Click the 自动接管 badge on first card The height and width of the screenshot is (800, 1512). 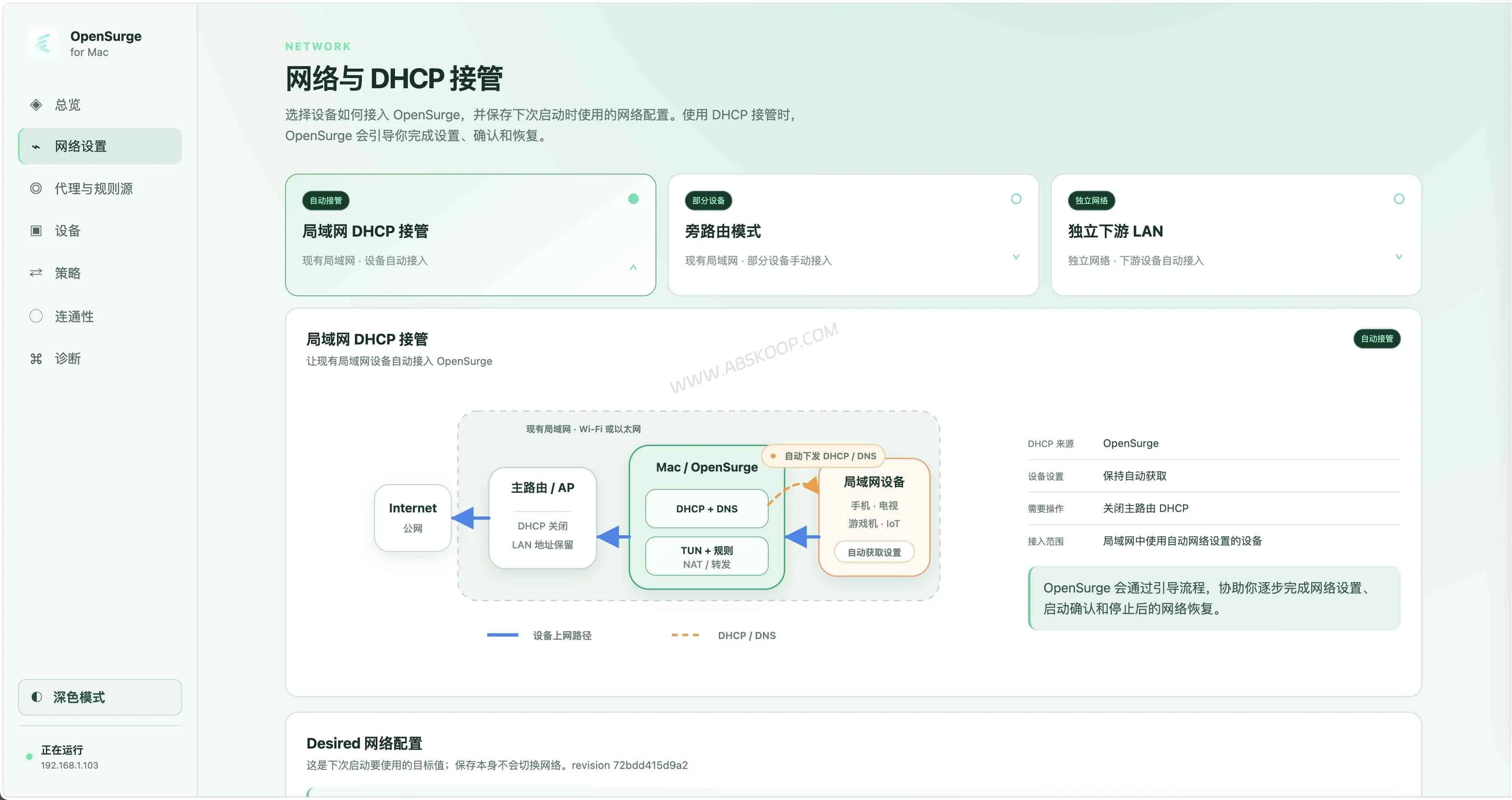click(326, 201)
